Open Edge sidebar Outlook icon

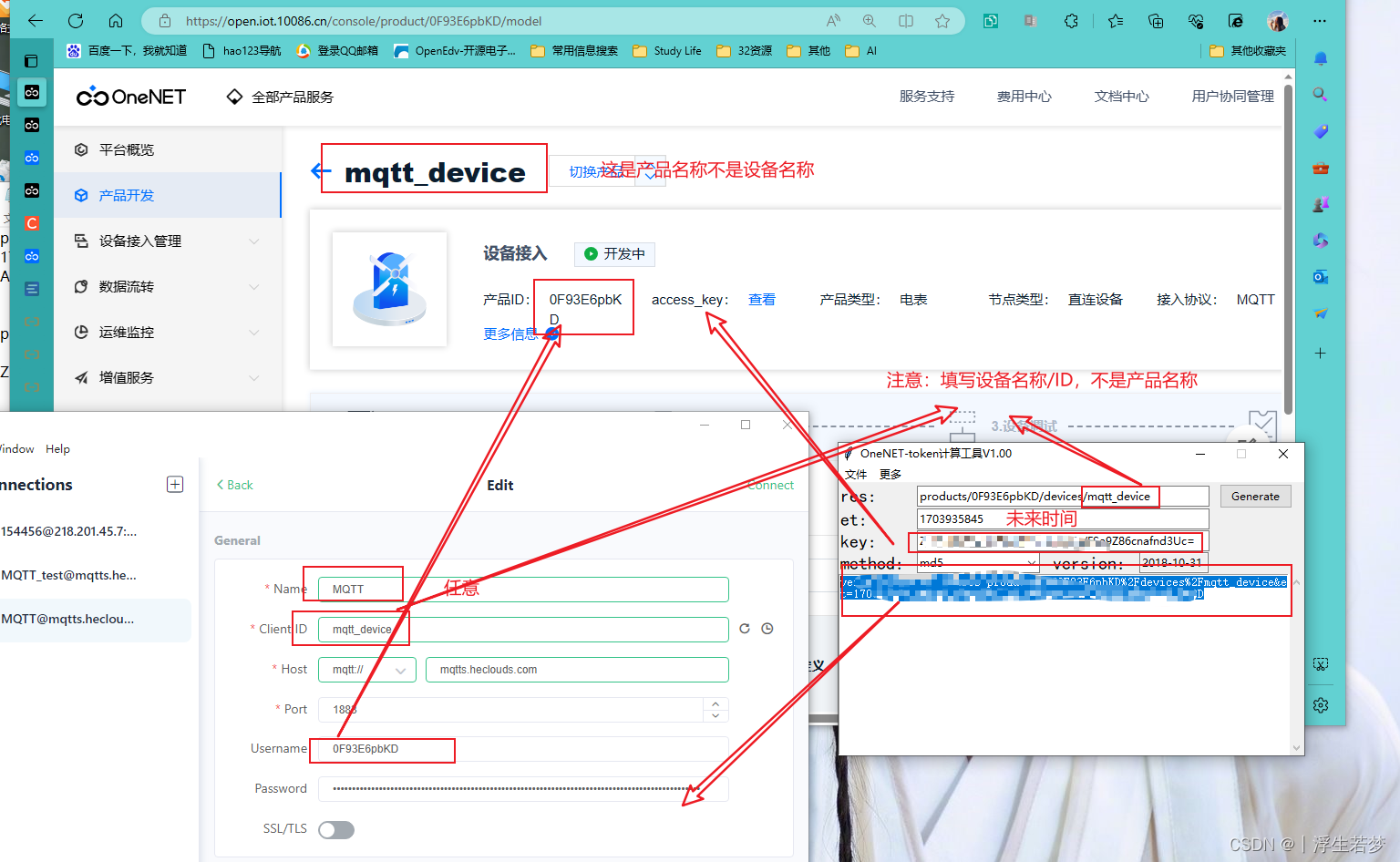point(1320,277)
